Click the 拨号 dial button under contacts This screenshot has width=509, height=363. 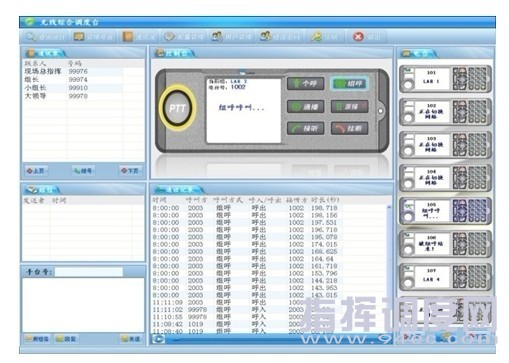click(83, 171)
